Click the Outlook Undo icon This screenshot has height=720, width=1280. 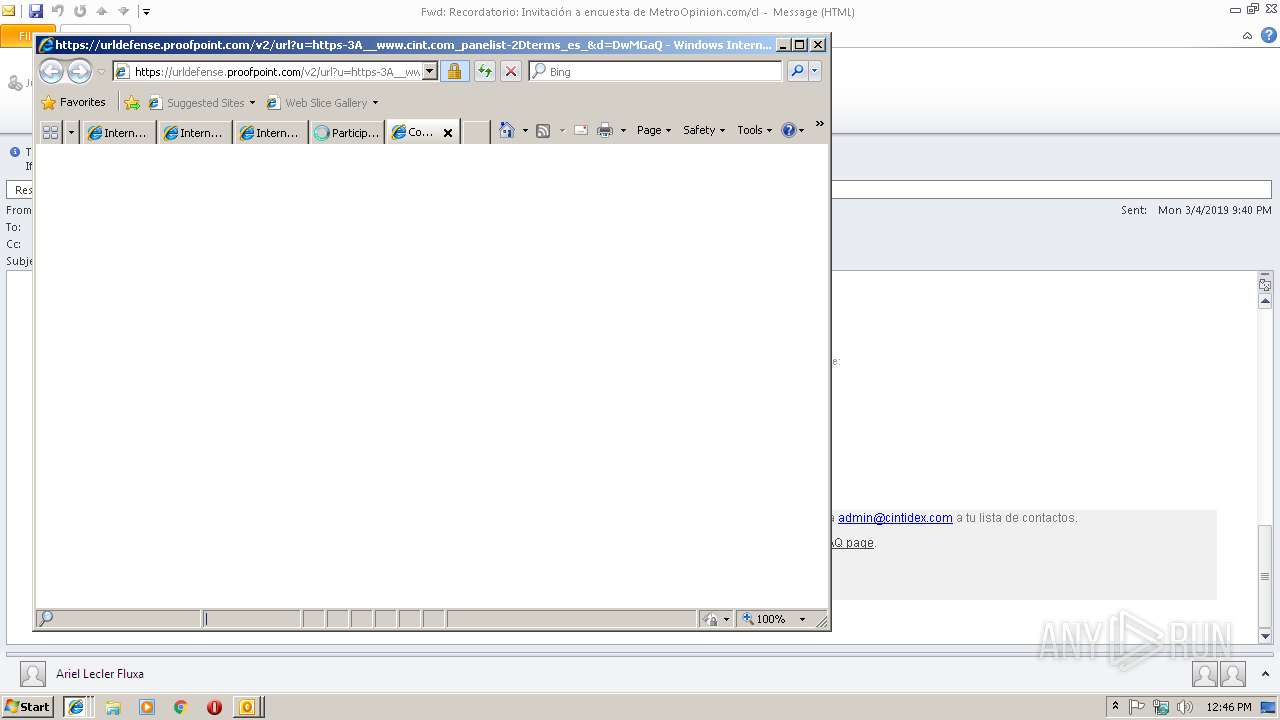(x=58, y=11)
